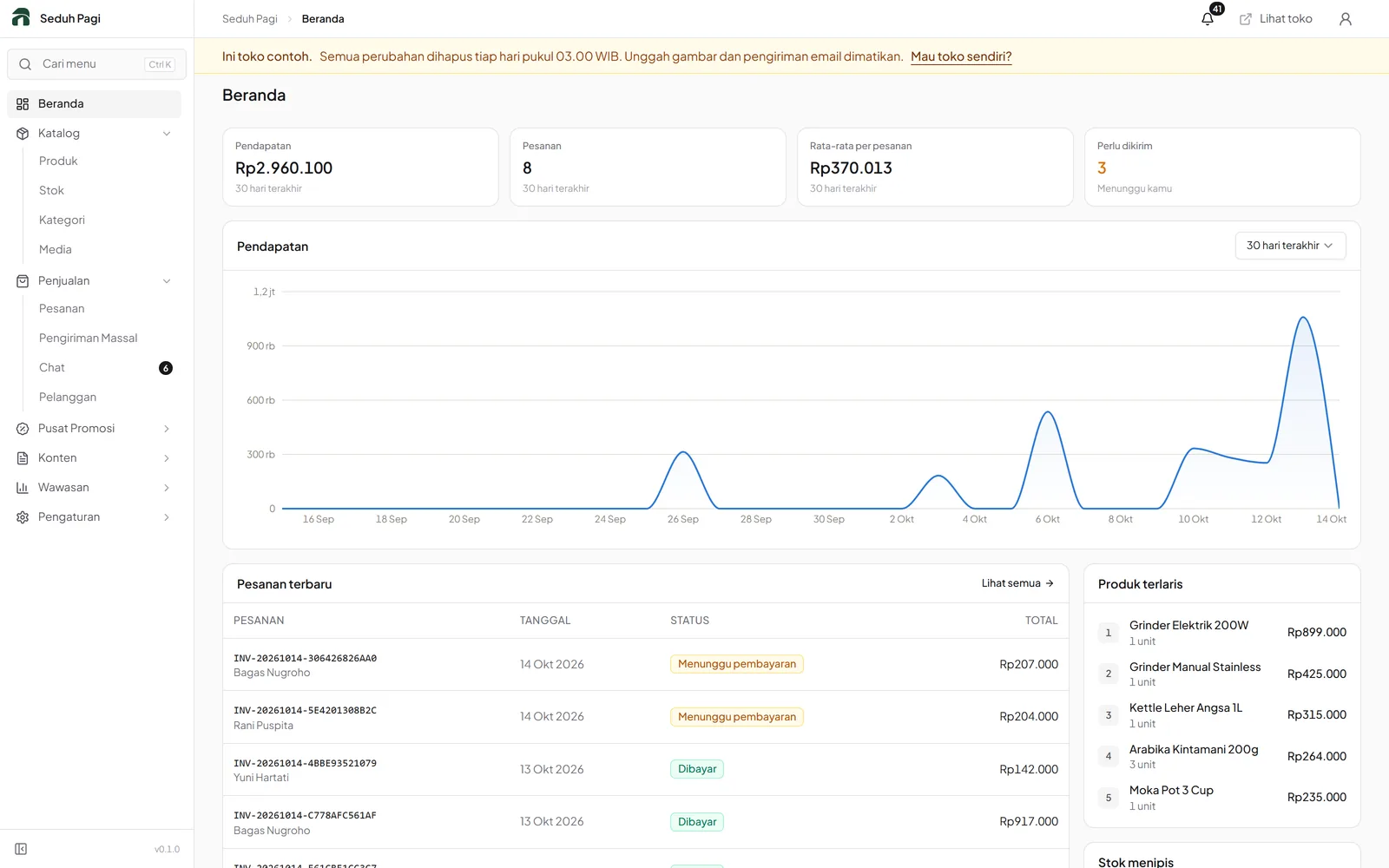Click the external link icon beside Lihat toko

[1246, 19]
